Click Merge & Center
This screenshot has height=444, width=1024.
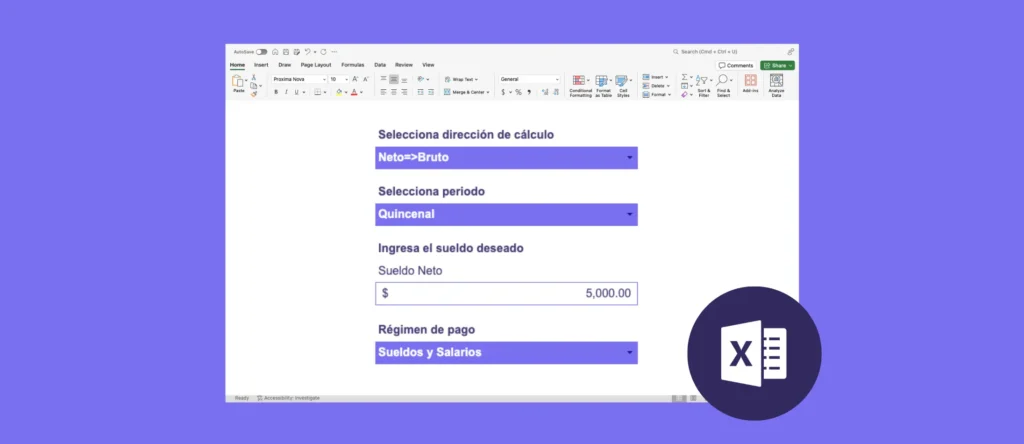click(x=466, y=92)
